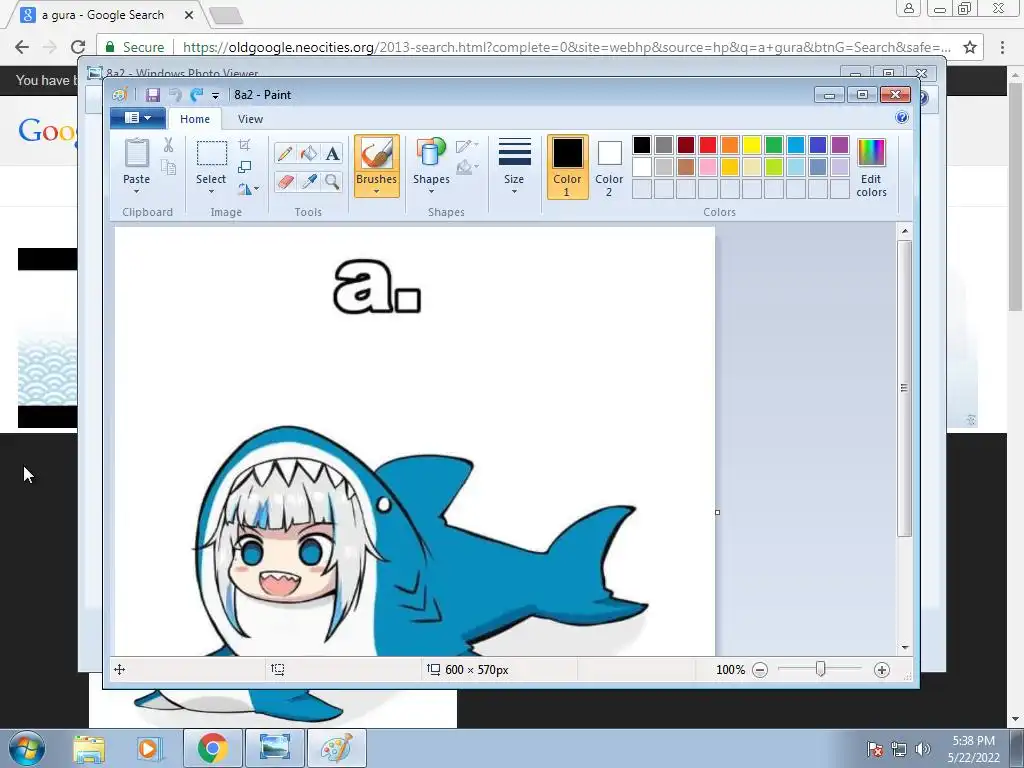Choose the purple color swatch
The width and height of the screenshot is (1024, 768).
pos(840,145)
